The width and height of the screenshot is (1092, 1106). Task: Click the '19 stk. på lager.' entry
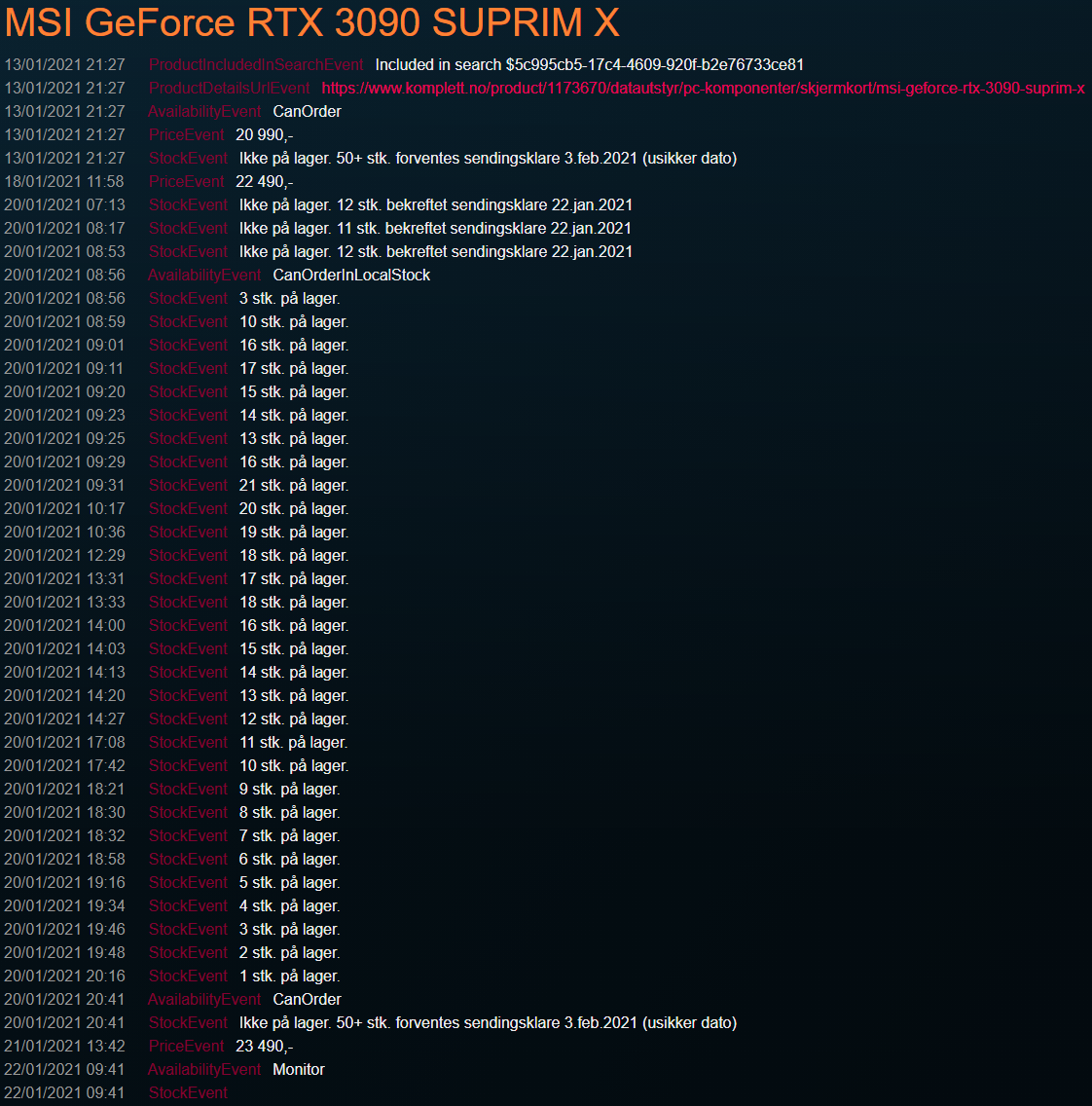click(x=294, y=532)
